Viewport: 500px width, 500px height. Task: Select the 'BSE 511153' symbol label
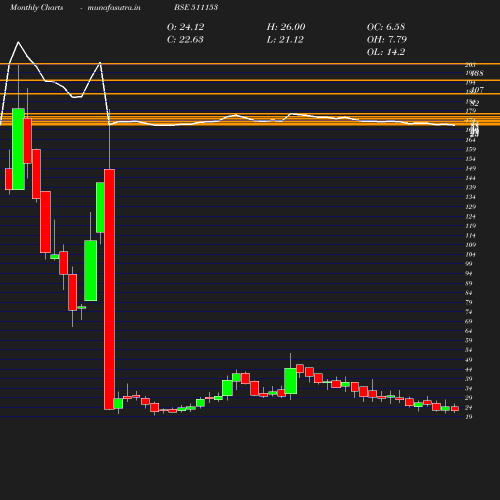point(196,7)
